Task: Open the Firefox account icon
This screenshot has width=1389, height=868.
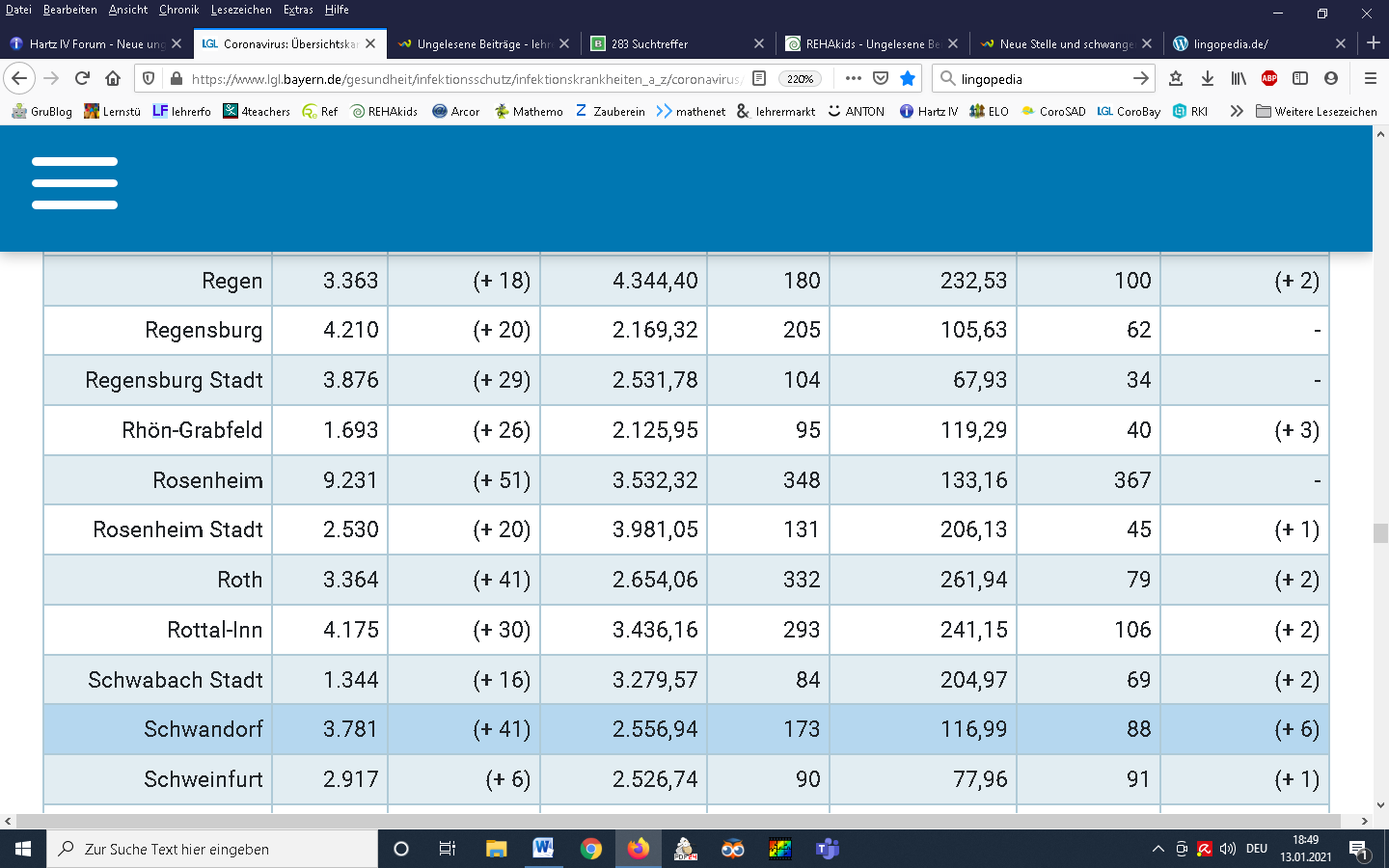Action: (1331, 78)
